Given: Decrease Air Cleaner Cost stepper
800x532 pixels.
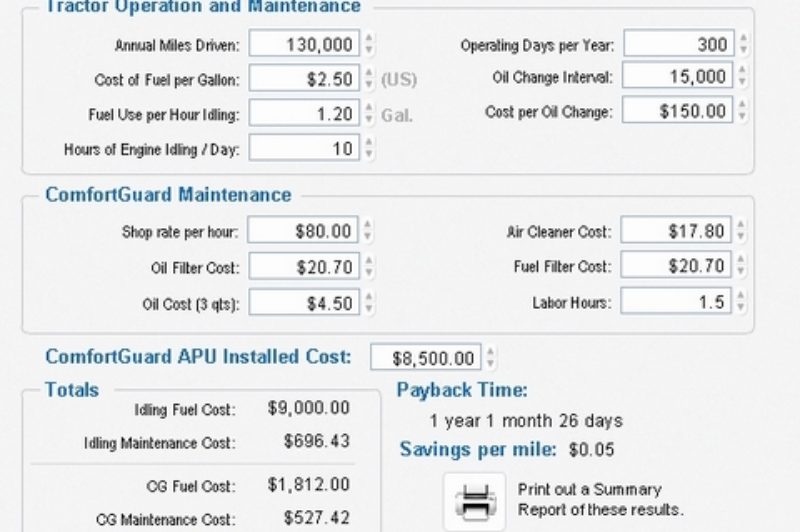Looking at the screenshot, I should [x=741, y=237].
